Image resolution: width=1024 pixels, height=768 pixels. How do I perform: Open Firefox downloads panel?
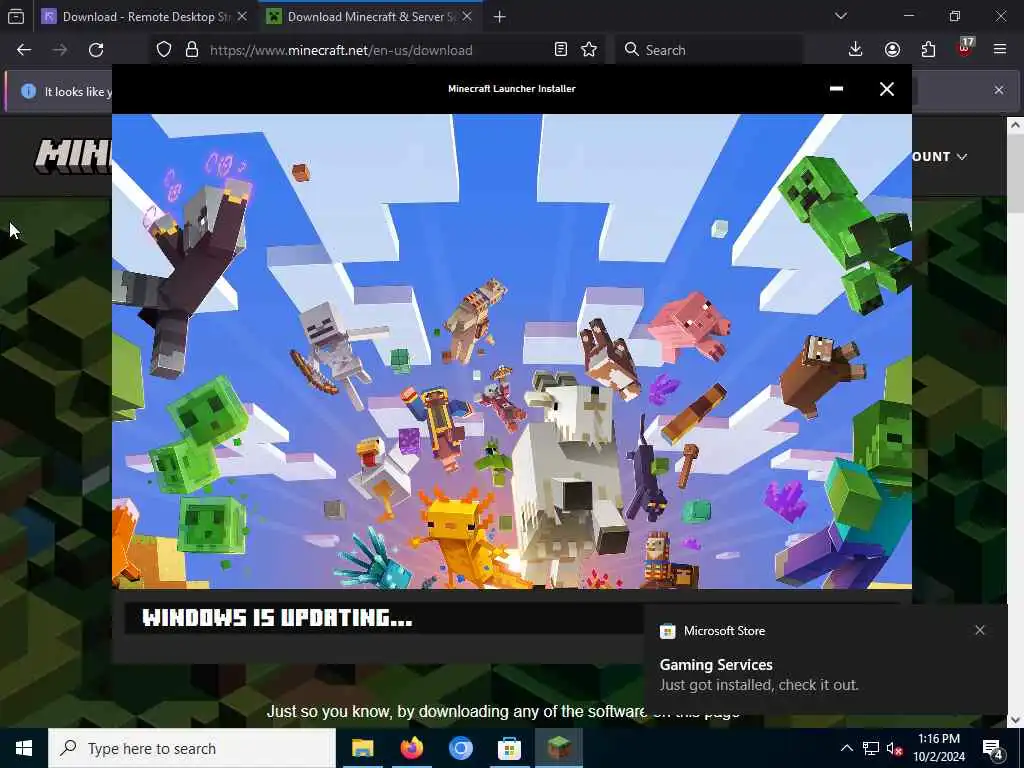856,50
